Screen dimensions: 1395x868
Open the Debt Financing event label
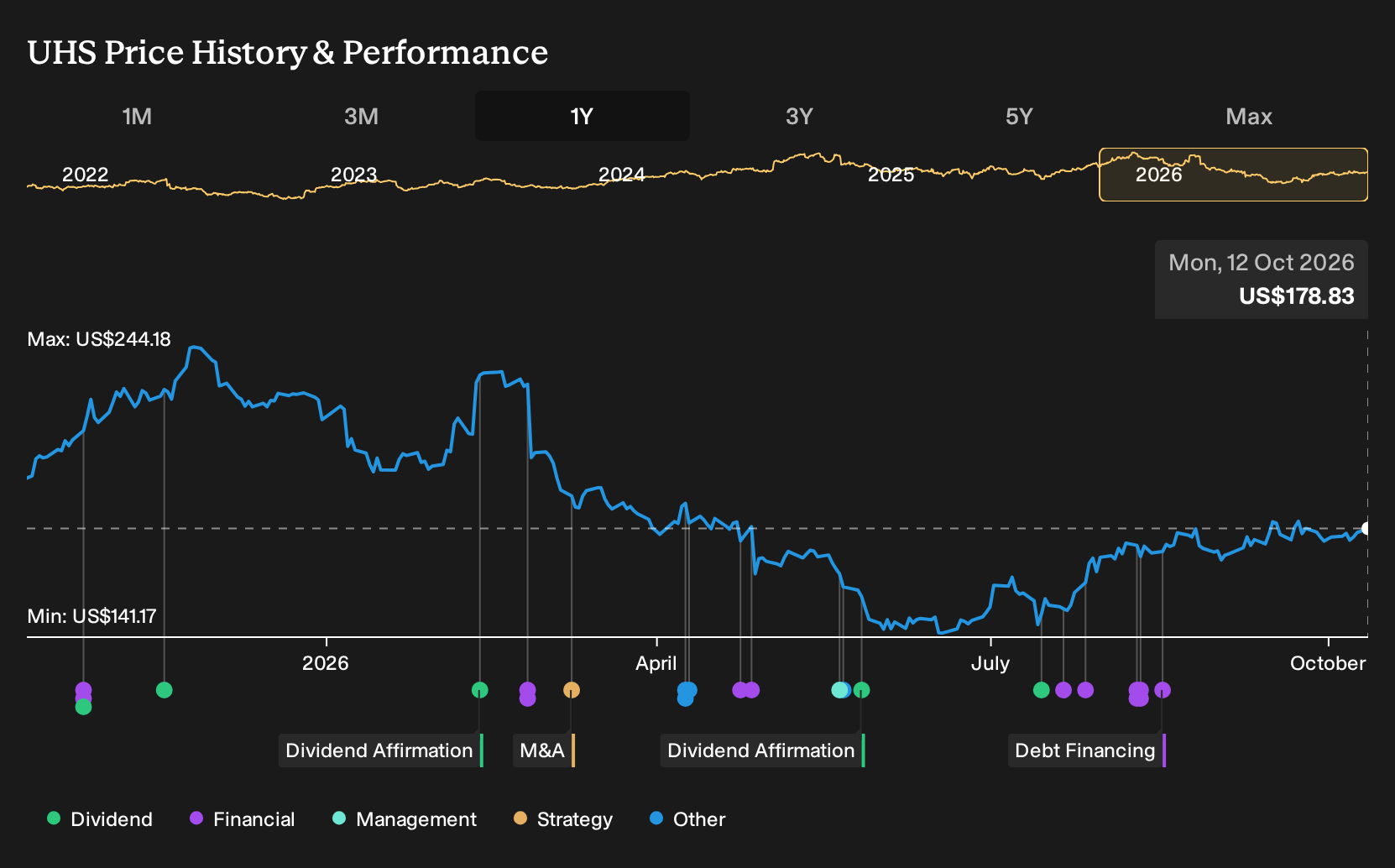click(1086, 750)
